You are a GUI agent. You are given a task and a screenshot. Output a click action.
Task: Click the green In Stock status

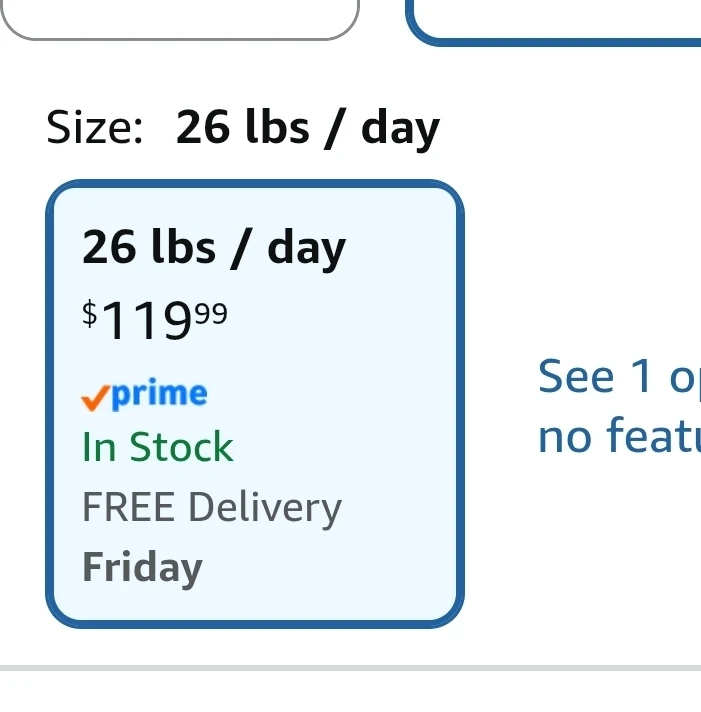click(158, 447)
